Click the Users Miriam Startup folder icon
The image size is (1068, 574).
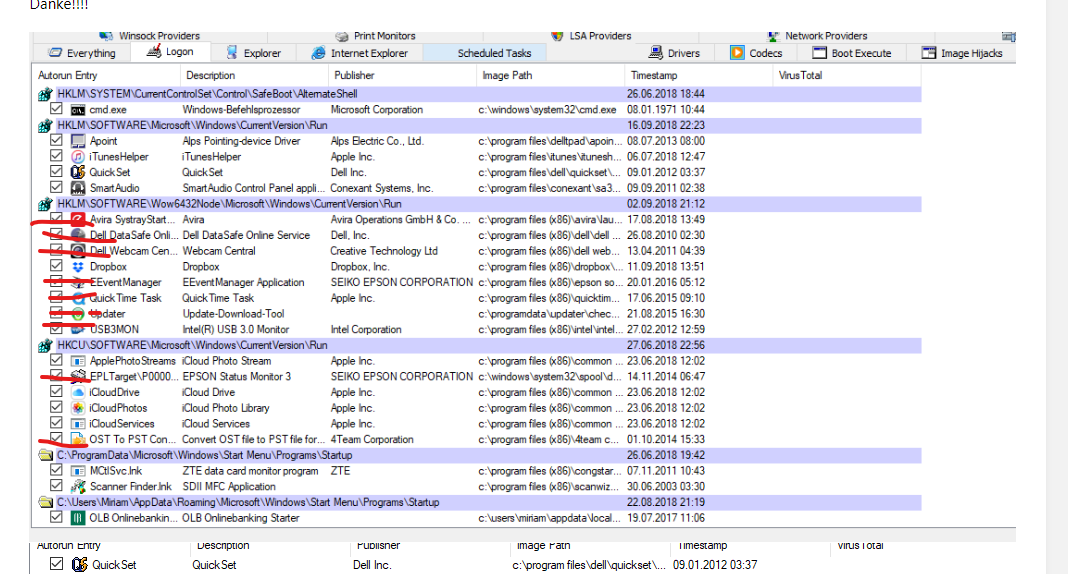[x=45, y=503]
